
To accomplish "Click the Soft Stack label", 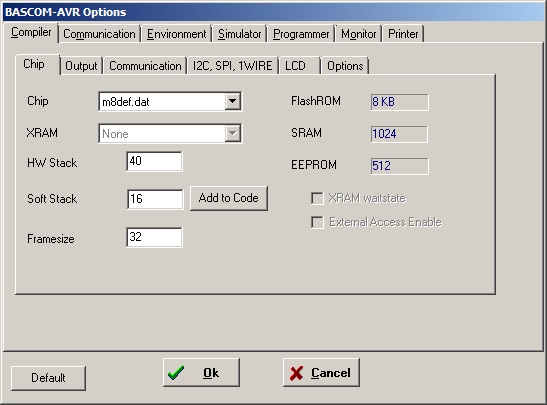I will [52, 199].
